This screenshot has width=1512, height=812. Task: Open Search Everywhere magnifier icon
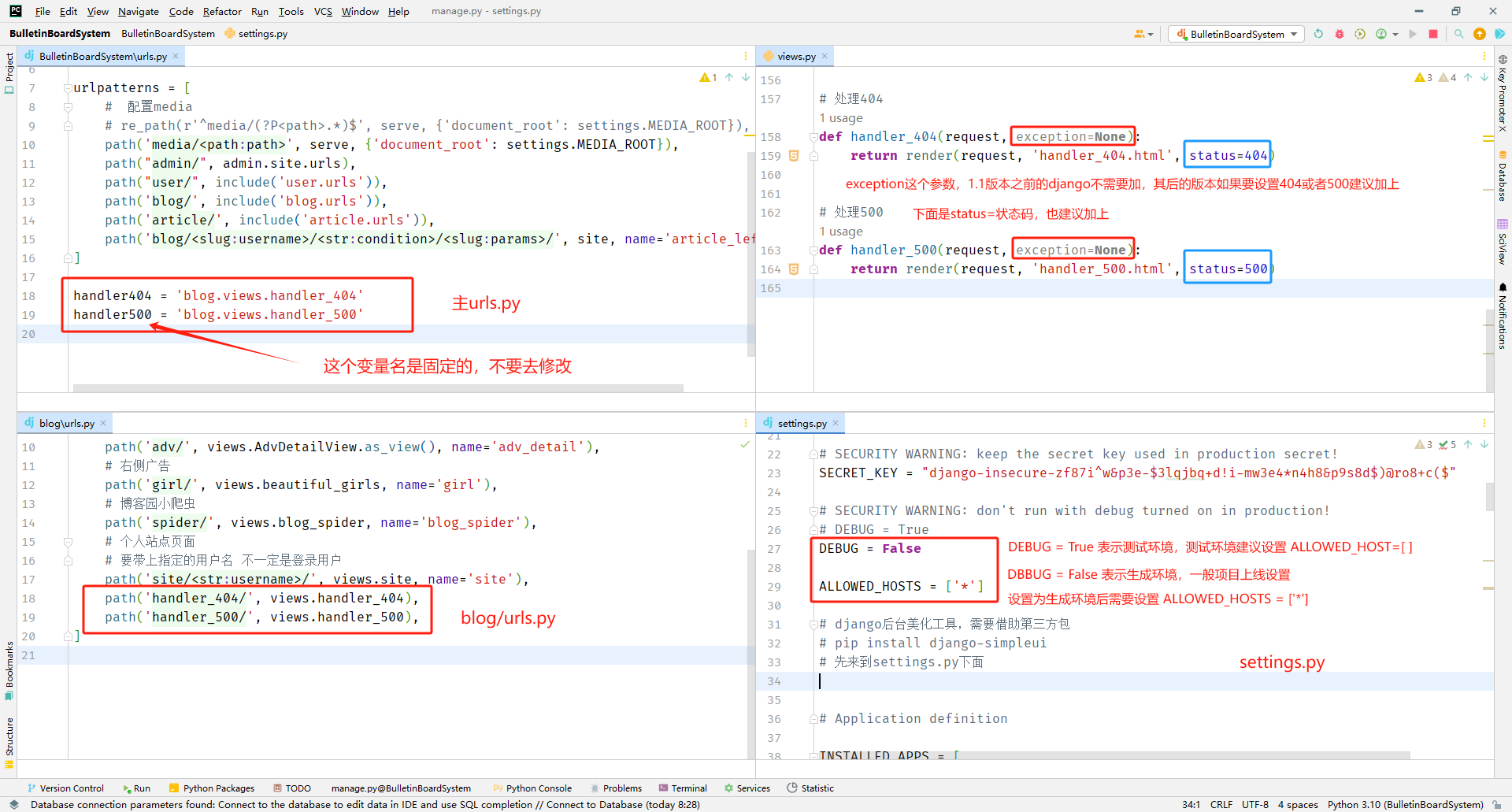pyautogui.click(x=1459, y=34)
